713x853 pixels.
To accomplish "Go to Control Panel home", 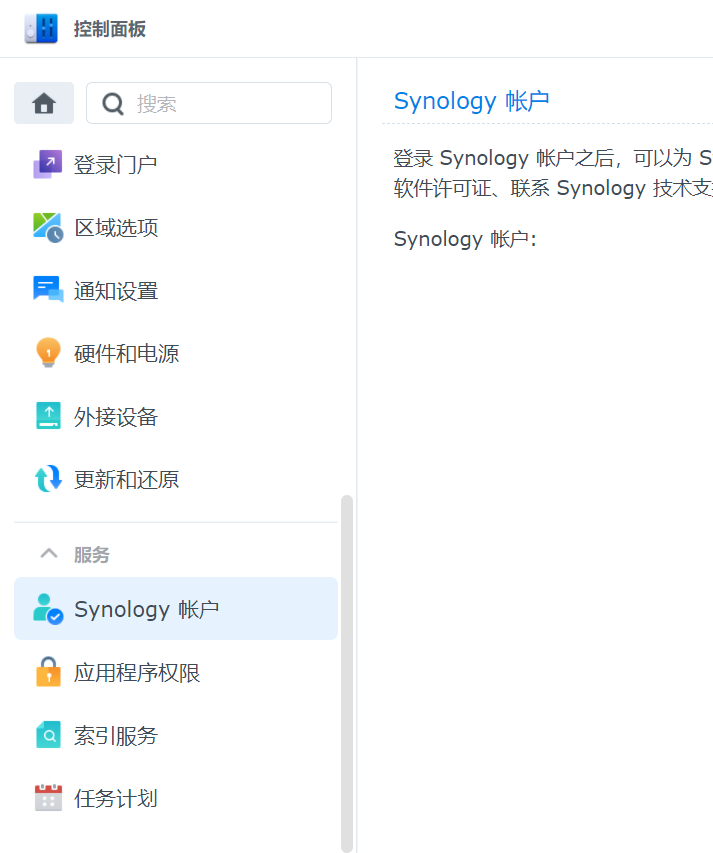I will pyautogui.click(x=44, y=103).
